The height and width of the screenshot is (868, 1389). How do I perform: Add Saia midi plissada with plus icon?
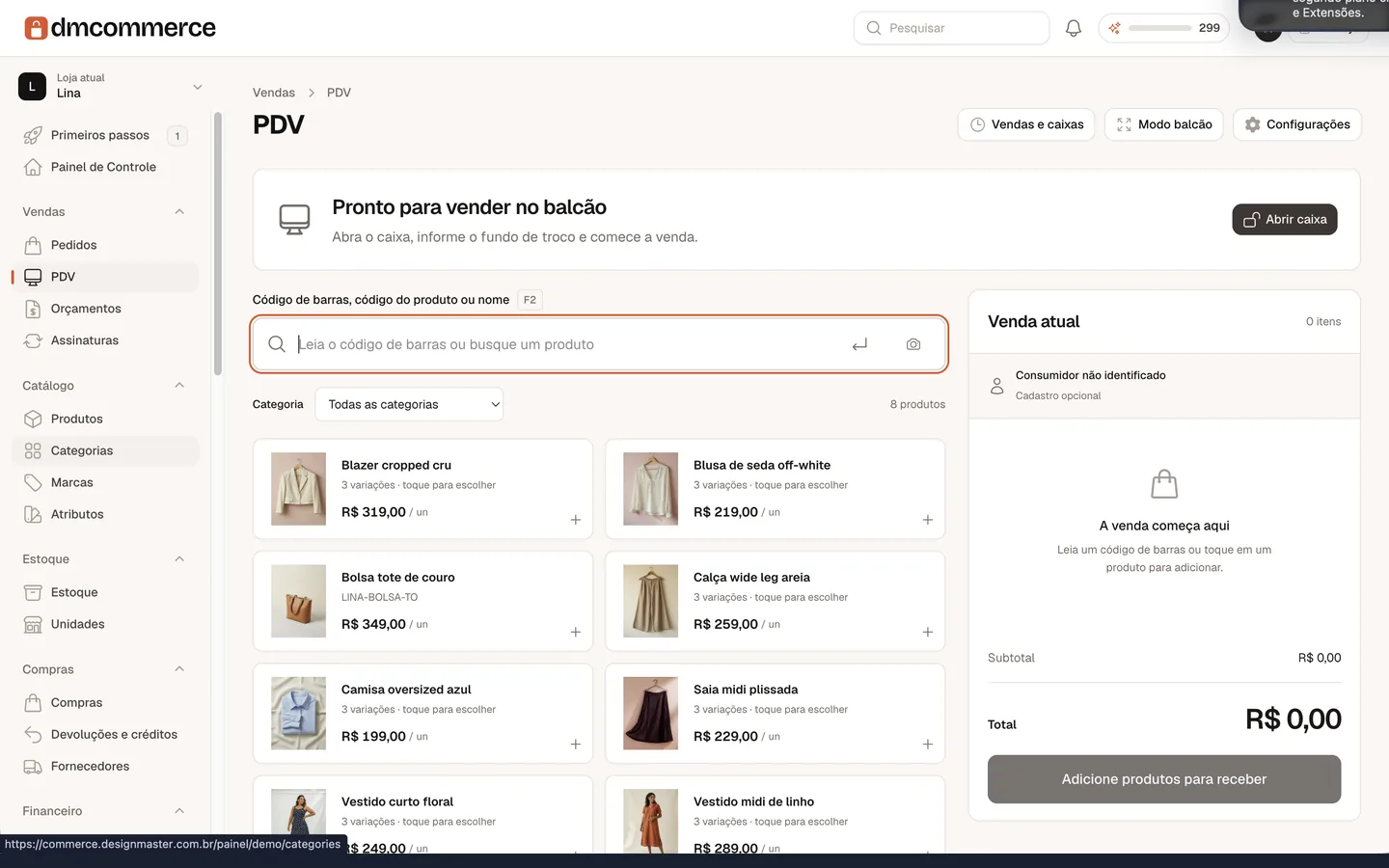click(928, 745)
